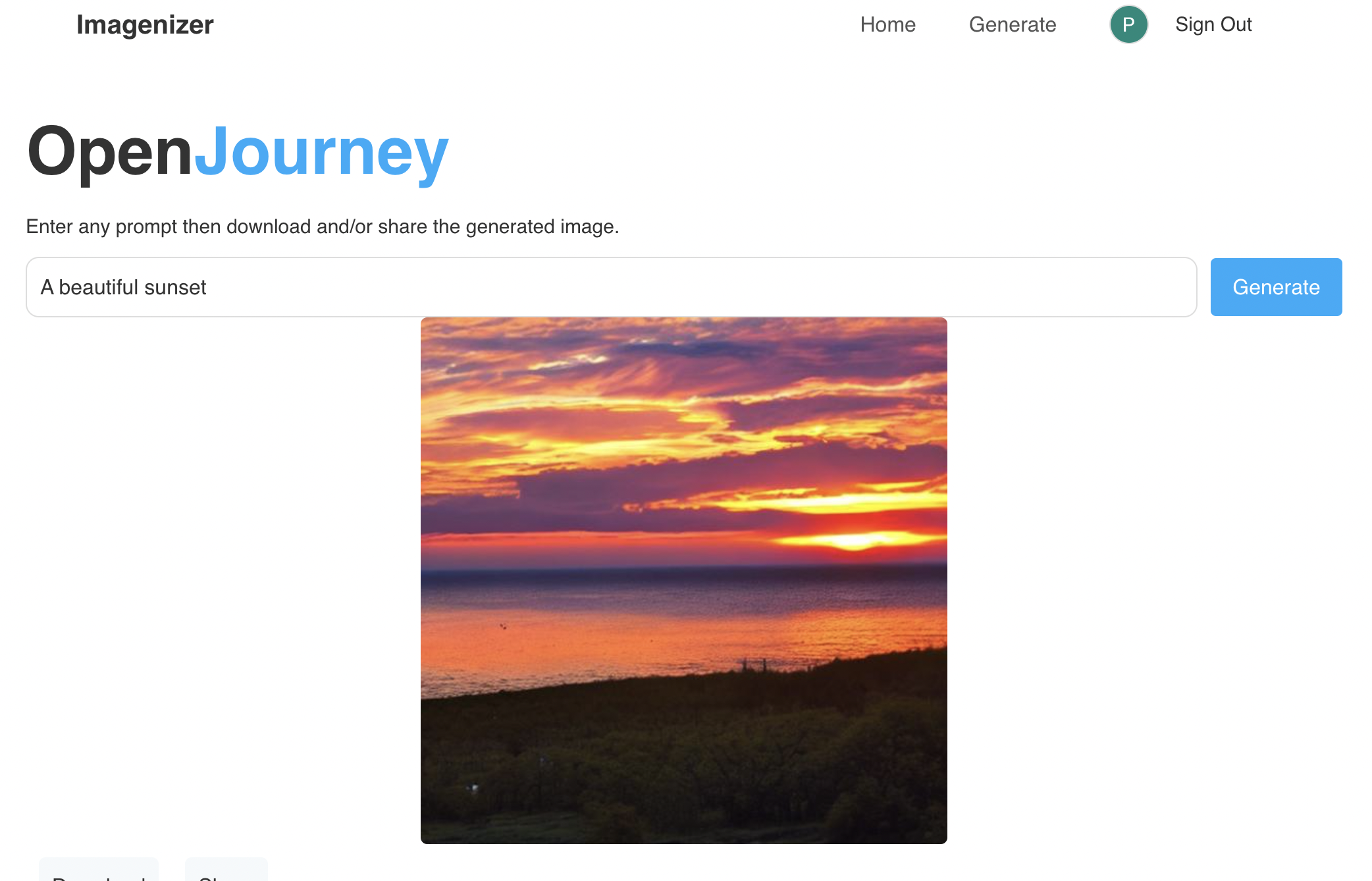Click the prompt instruction description text
The image size is (1372, 881).
tap(323, 227)
